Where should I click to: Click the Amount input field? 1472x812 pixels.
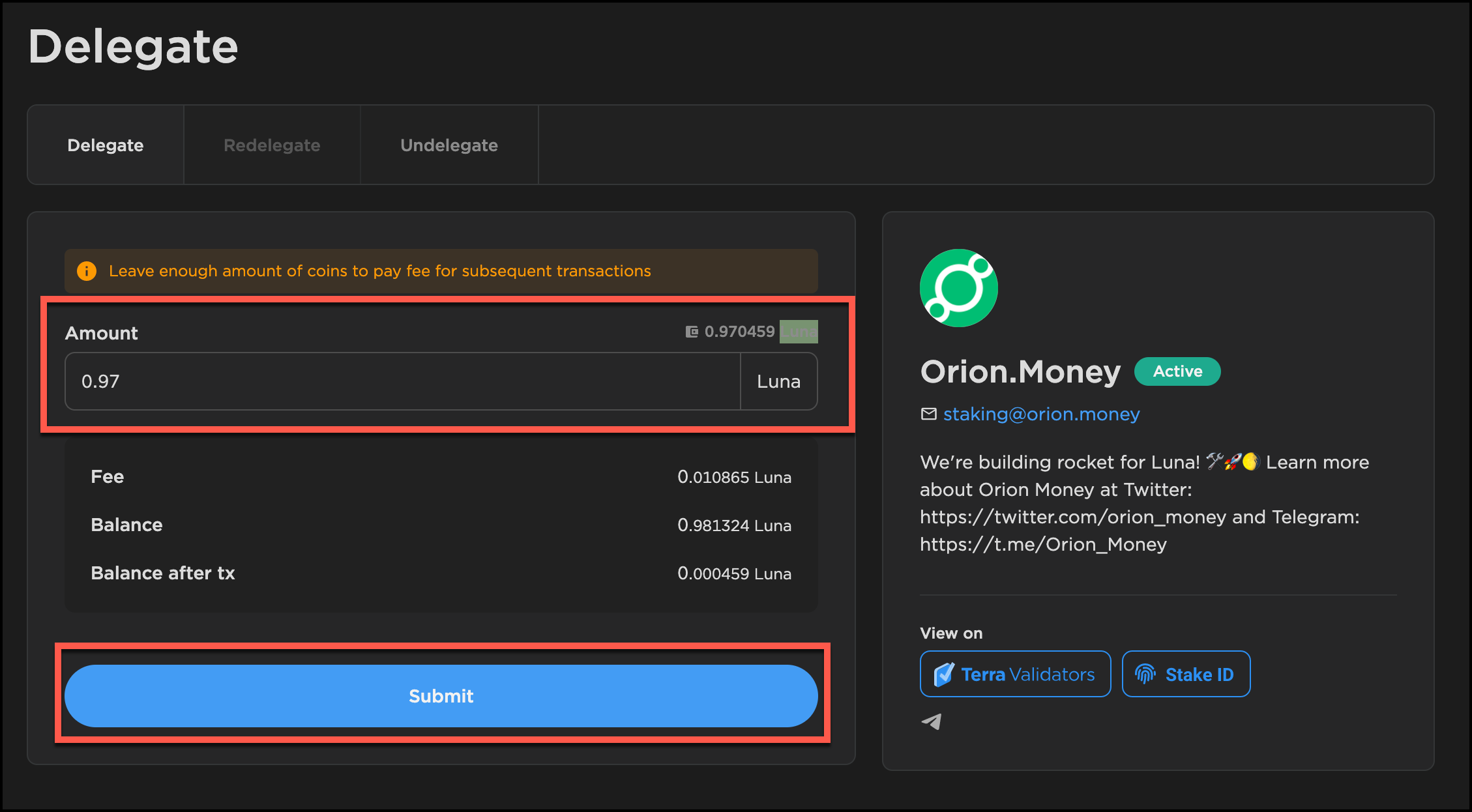(x=403, y=381)
